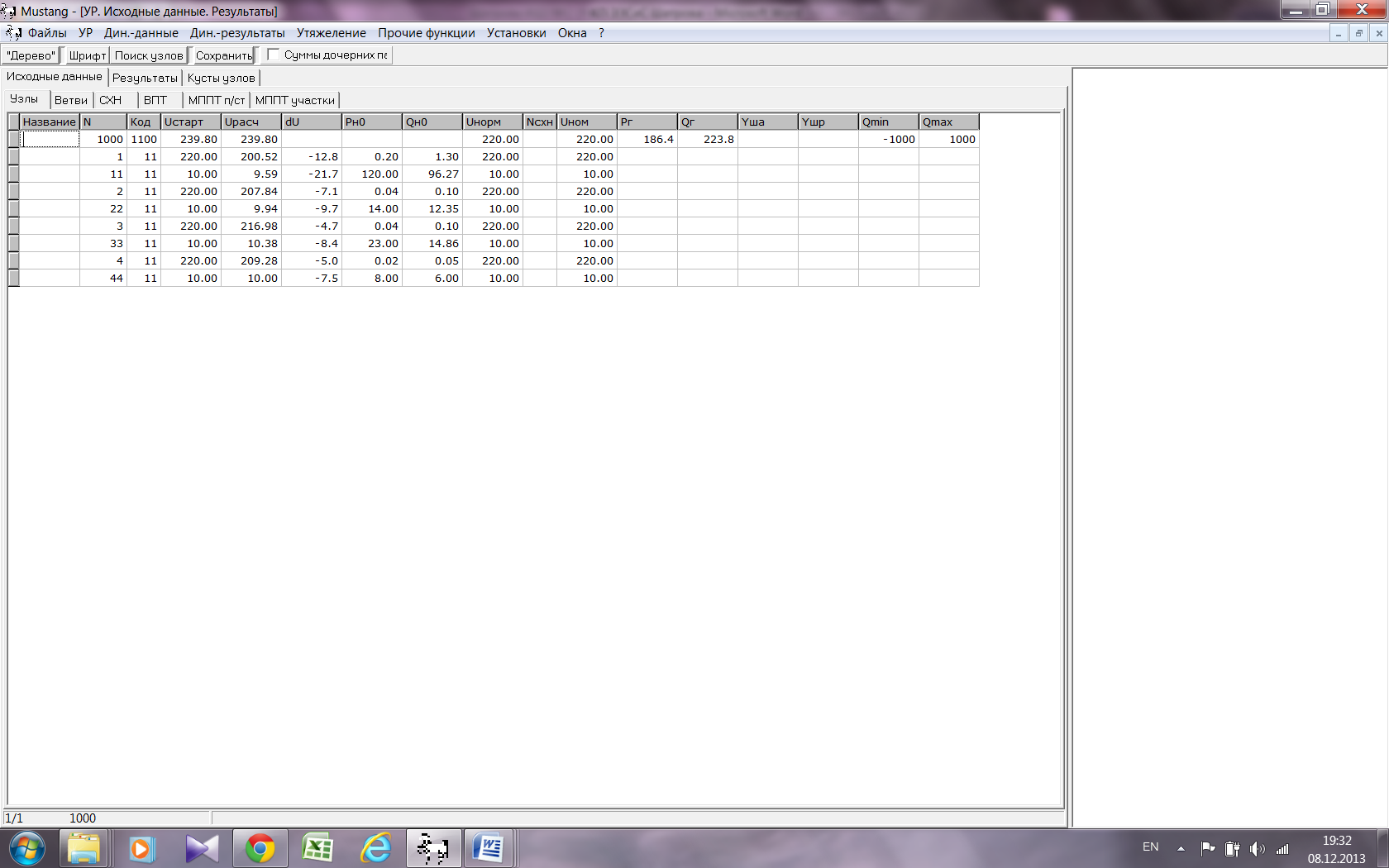Screen dimensions: 1389x868
Task: Switch to the Ветви tab
Action: click(x=71, y=100)
